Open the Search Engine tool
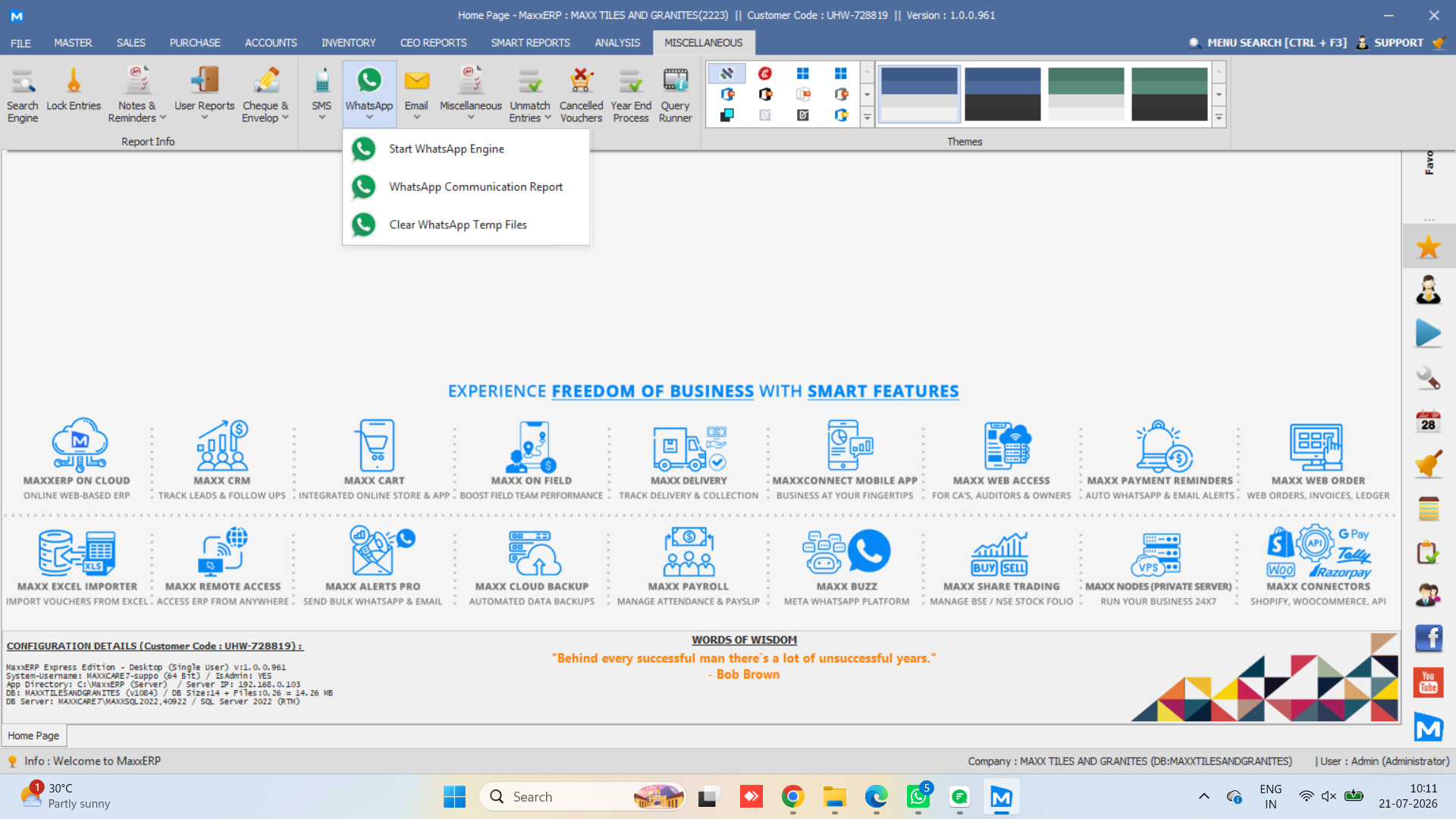This screenshot has height=819, width=1456. pos(23,95)
